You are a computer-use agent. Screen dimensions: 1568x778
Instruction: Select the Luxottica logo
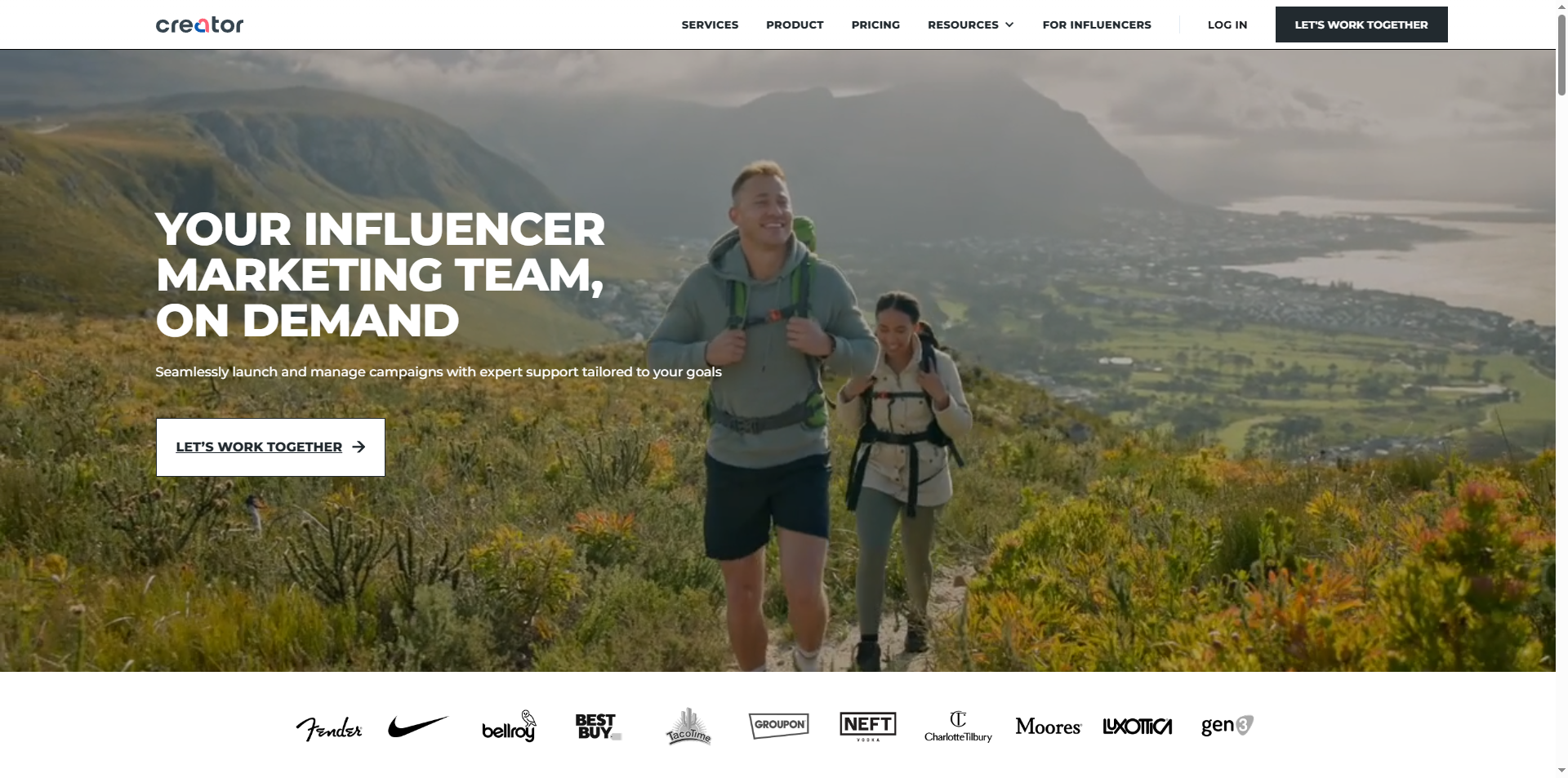point(1138,726)
